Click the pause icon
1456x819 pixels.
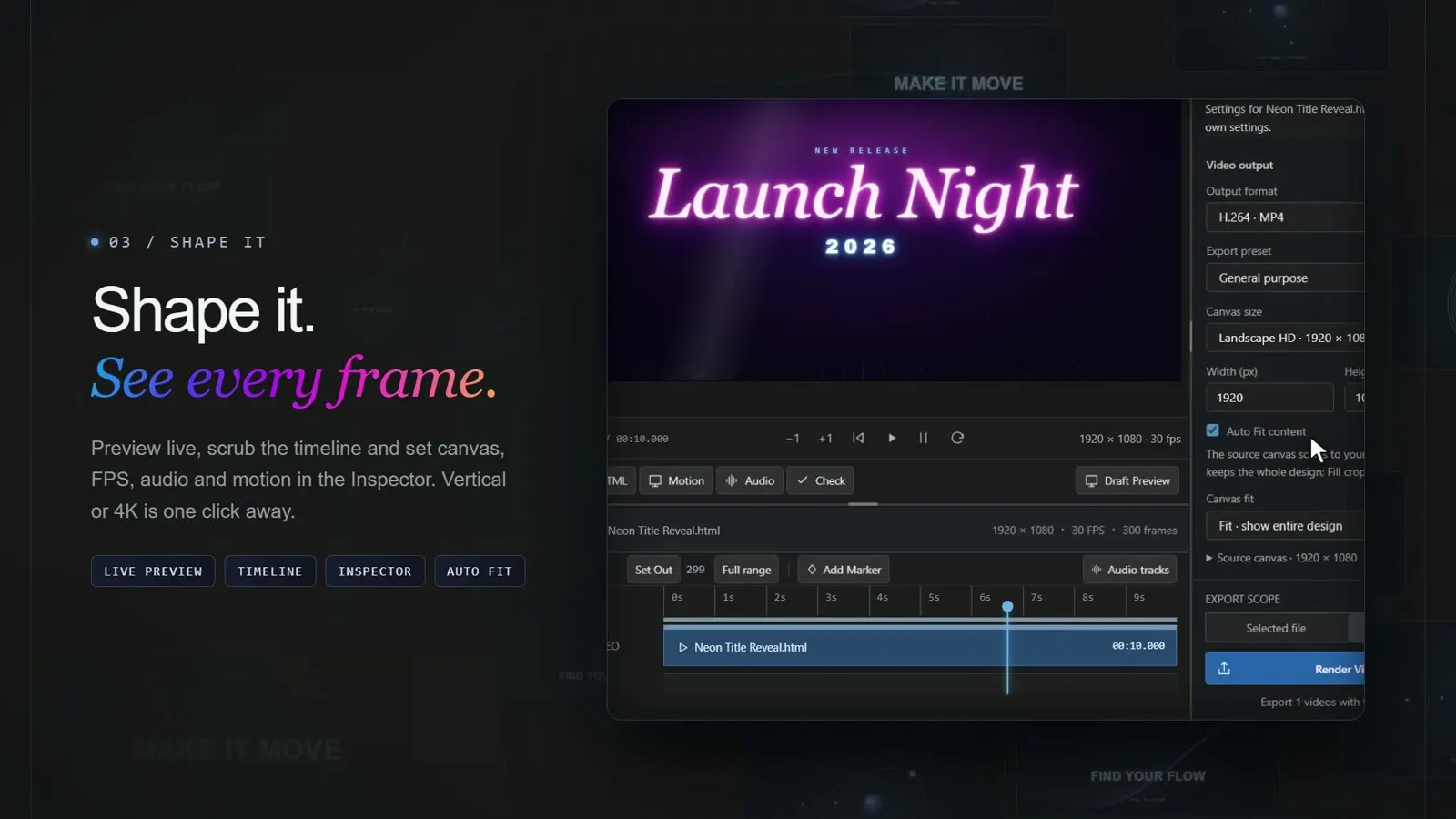(x=923, y=438)
